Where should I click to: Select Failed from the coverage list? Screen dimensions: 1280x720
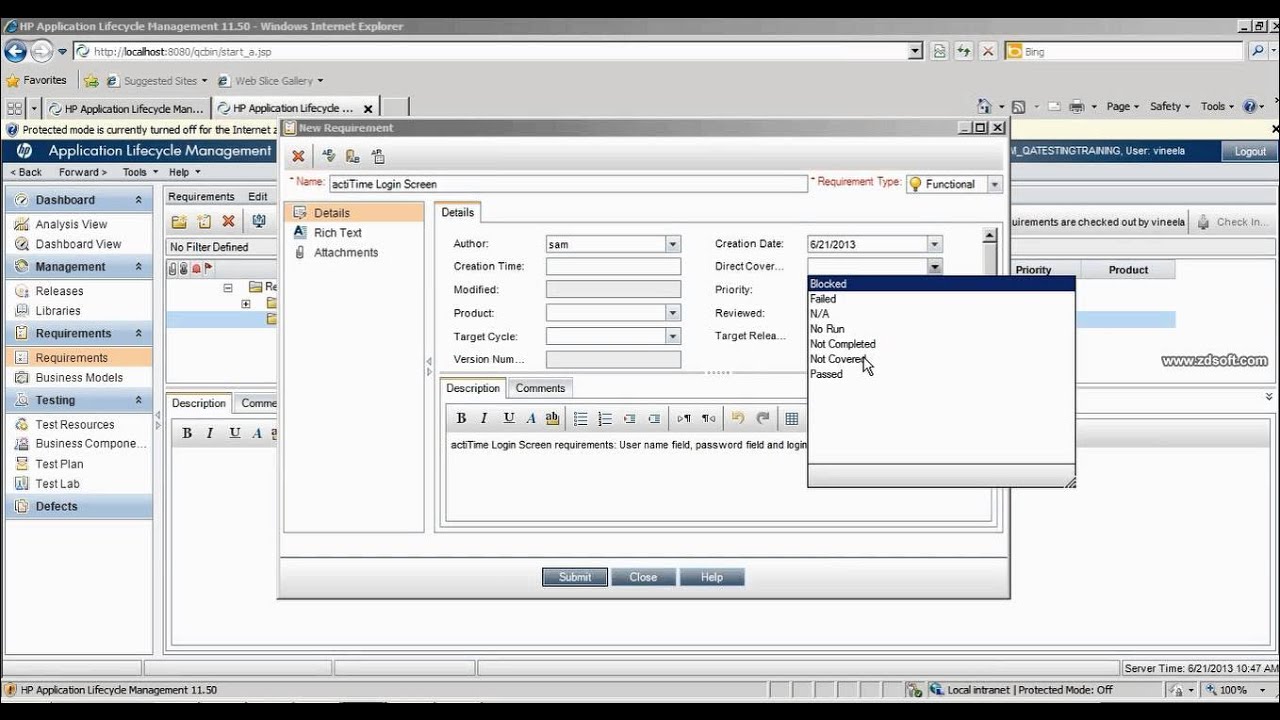(x=941, y=299)
